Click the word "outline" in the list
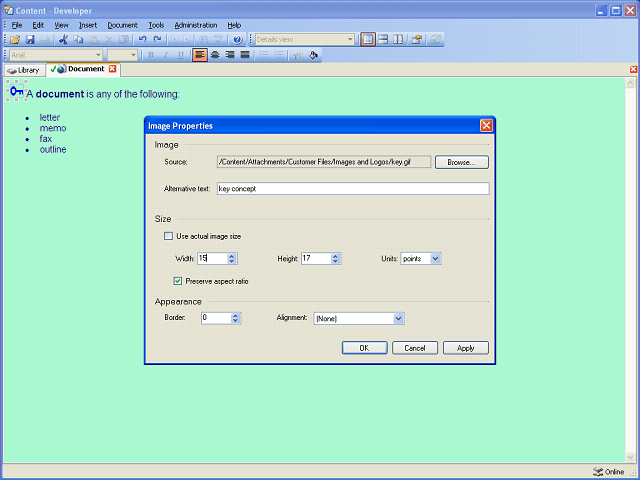 53,149
